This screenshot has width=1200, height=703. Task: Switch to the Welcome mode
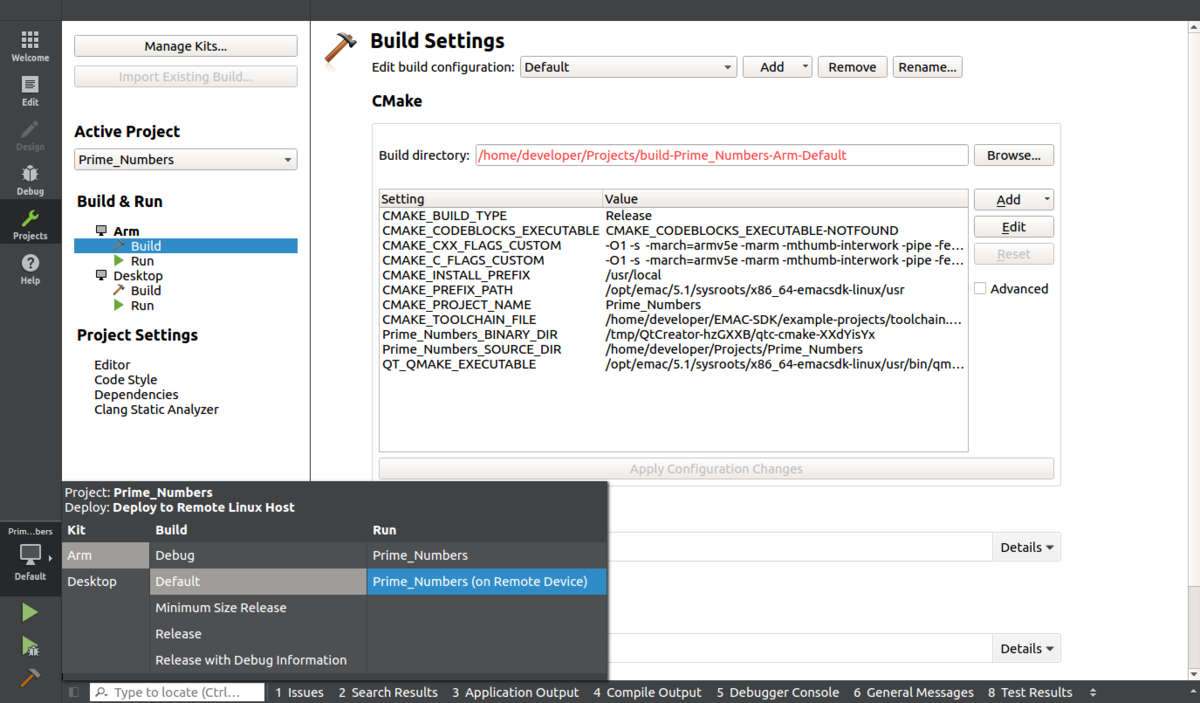(x=30, y=45)
